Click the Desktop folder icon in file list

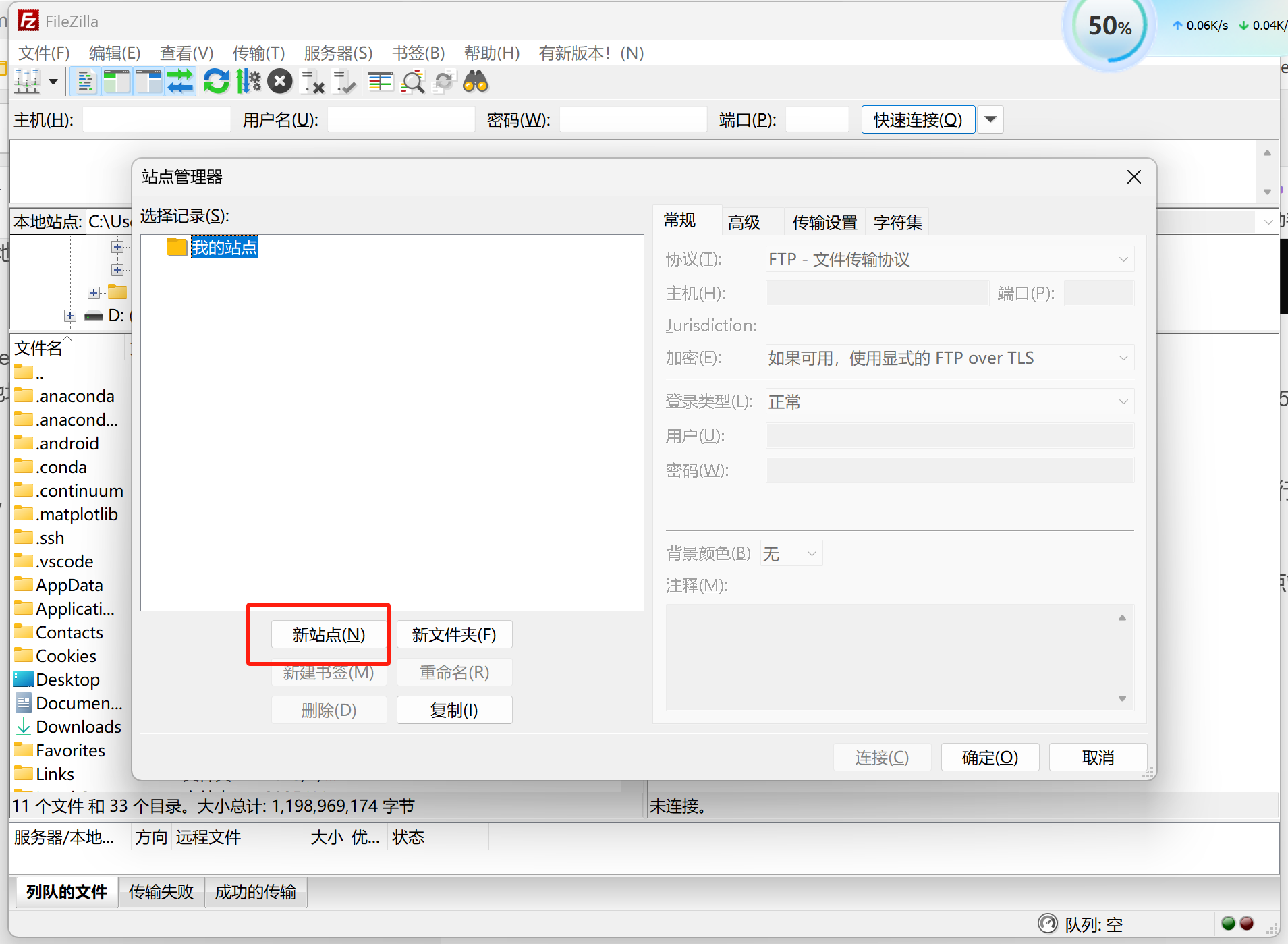pos(24,679)
